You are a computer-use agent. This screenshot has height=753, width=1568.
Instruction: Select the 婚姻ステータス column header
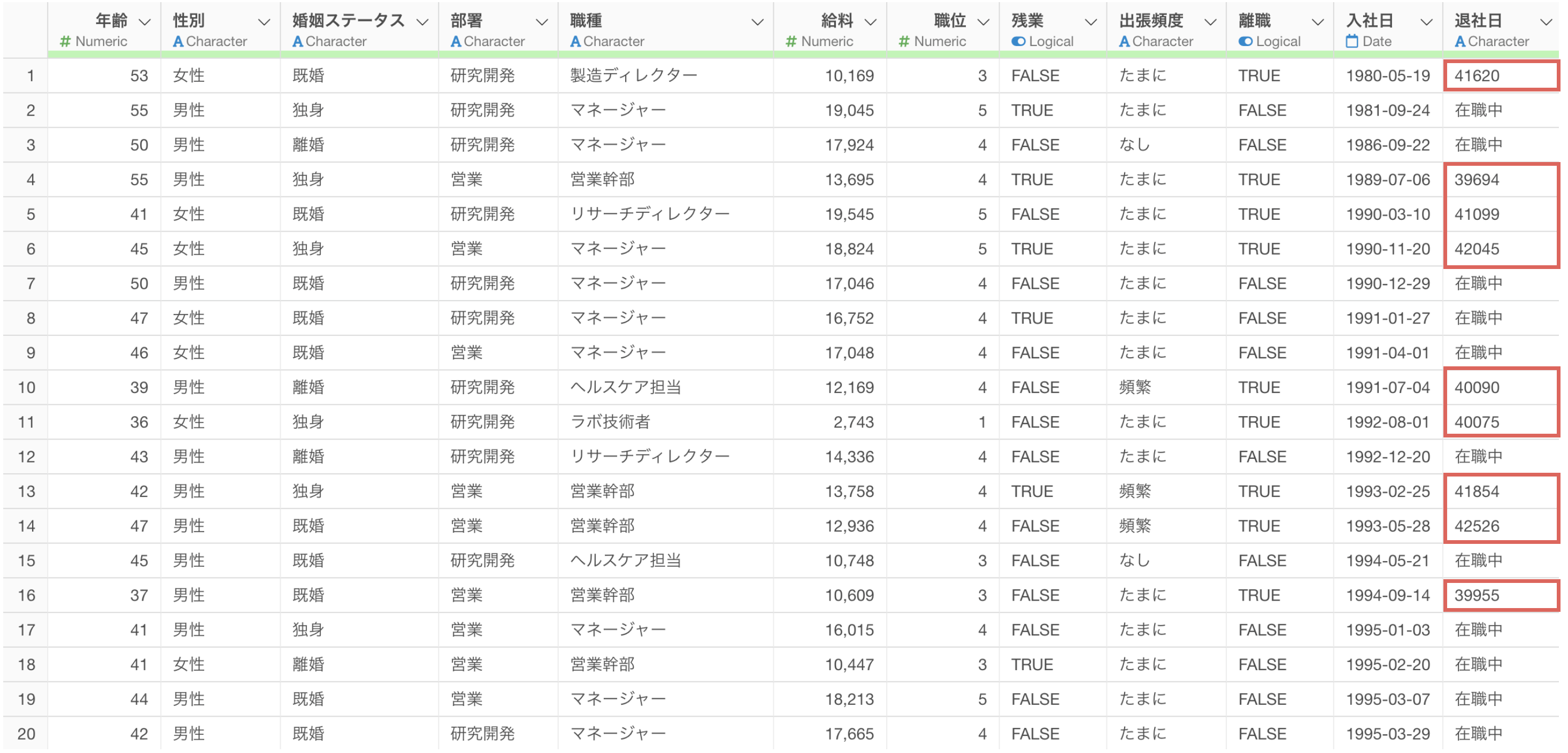[359, 29]
